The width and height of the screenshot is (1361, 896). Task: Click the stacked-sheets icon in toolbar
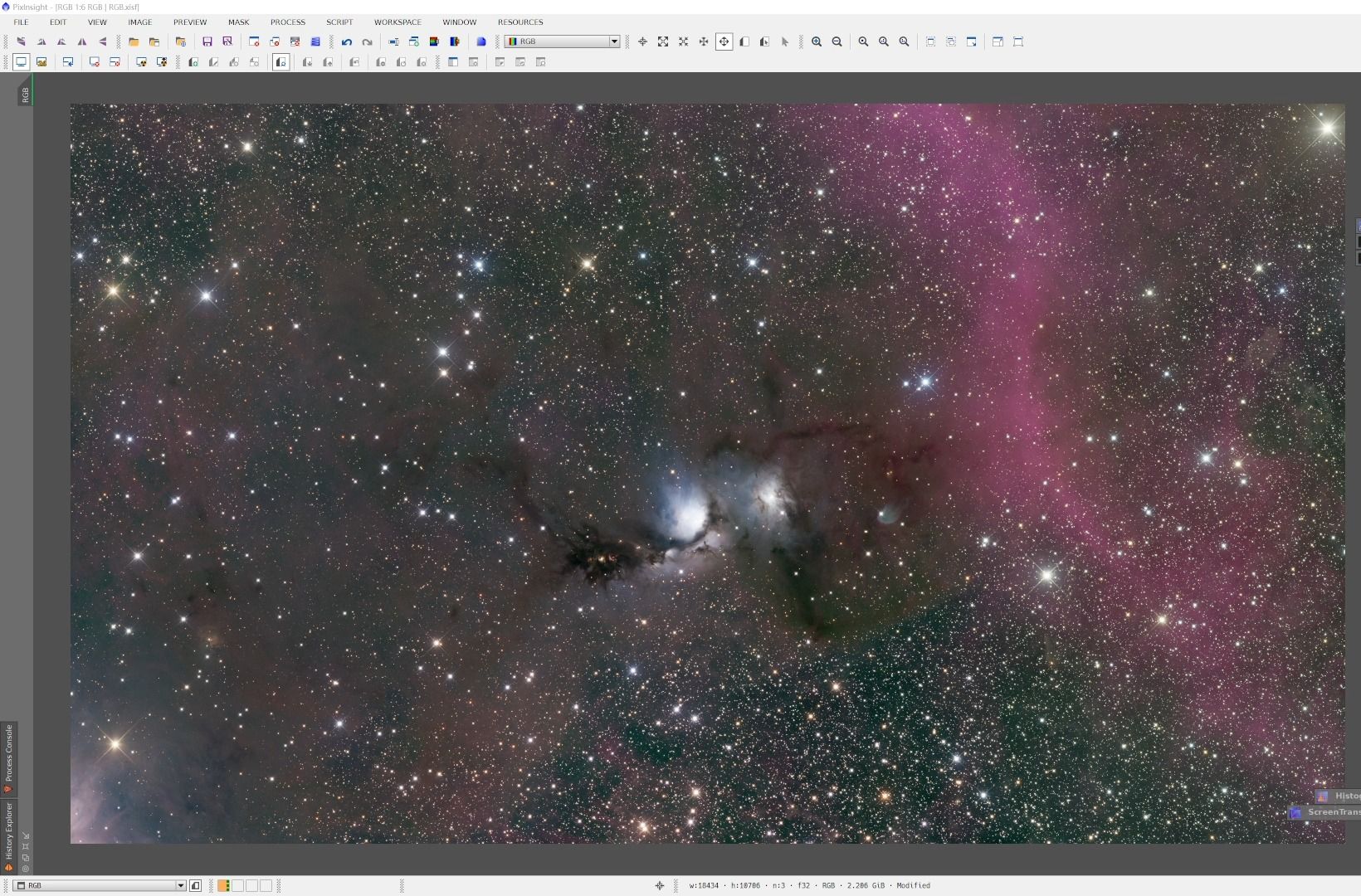coord(315,41)
